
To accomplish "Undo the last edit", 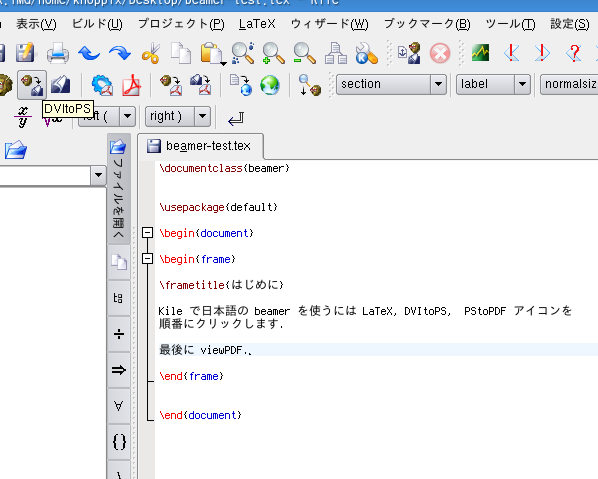I will pos(89,53).
